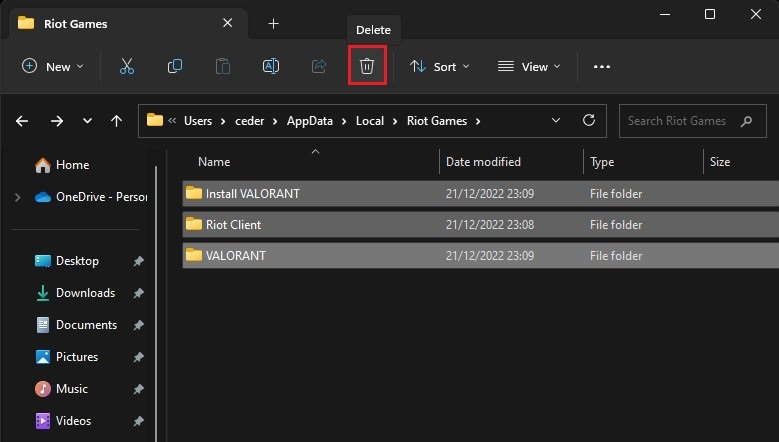Expand recent locations dropdown arrow
The image size is (779, 442).
click(x=87, y=121)
